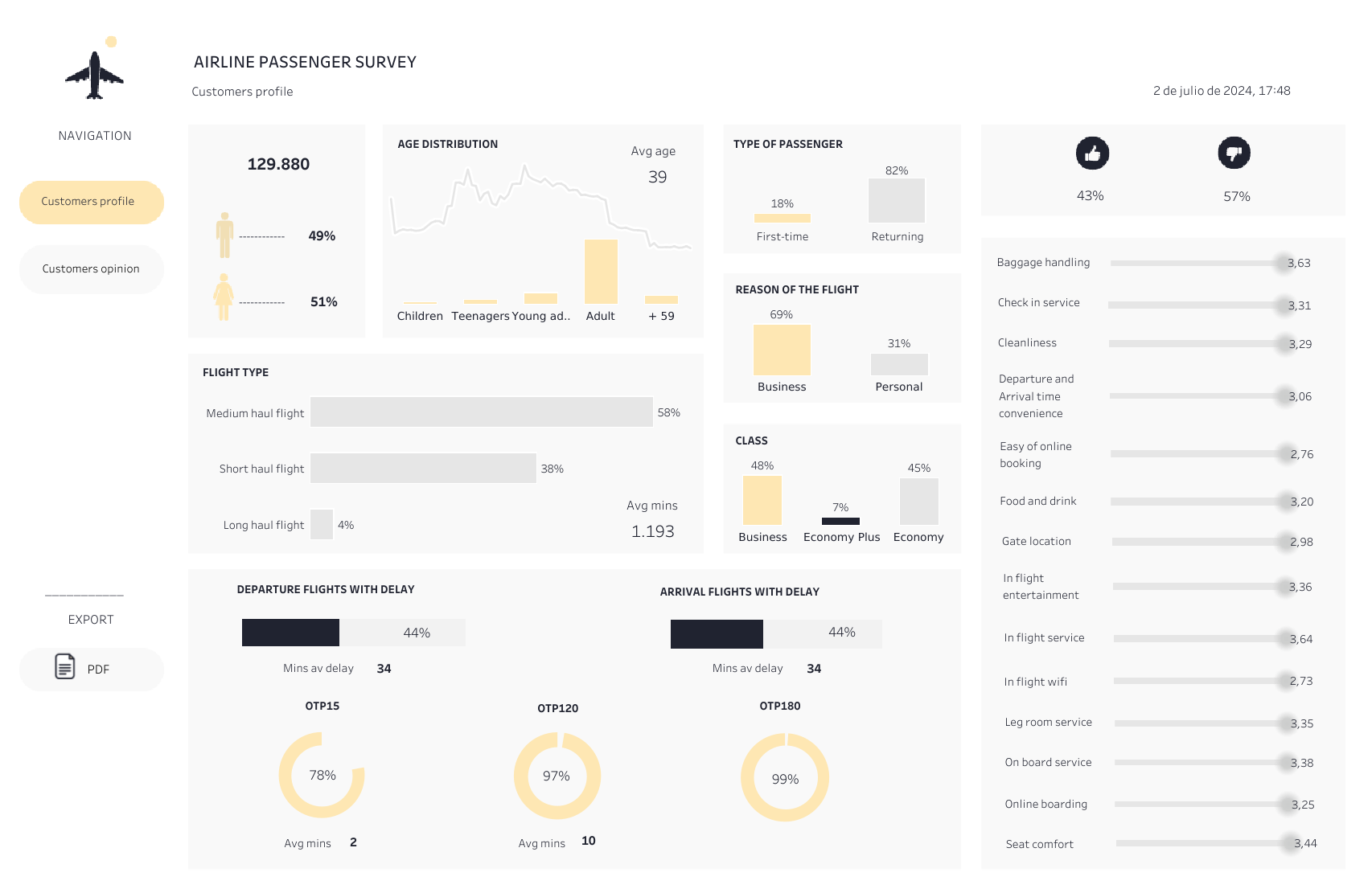Select the female passenger figure icon
This screenshot has height=893, width=1372.
pos(224,297)
